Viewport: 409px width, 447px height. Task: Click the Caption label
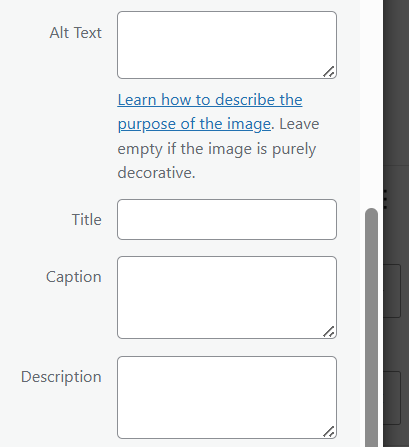tap(74, 277)
